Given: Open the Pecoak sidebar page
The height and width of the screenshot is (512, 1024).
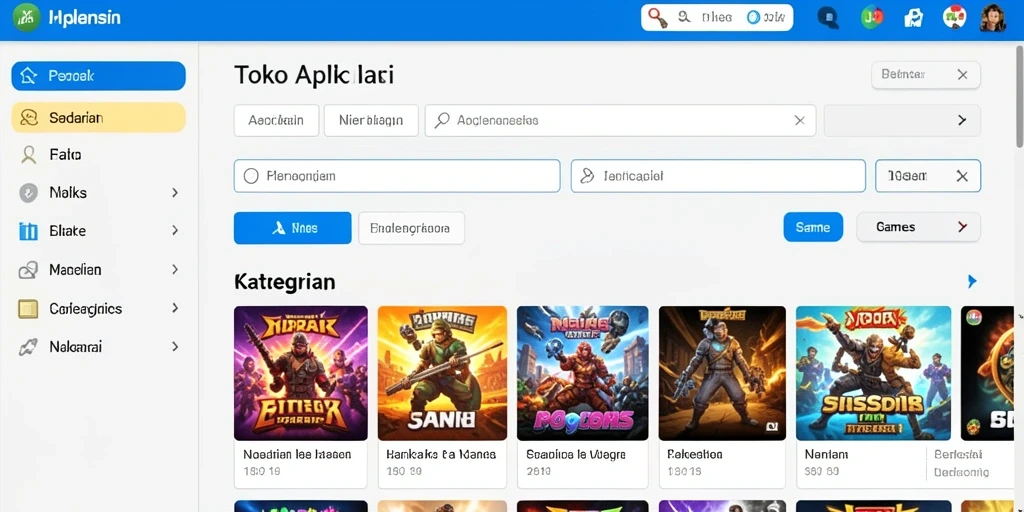Looking at the screenshot, I should [99, 76].
